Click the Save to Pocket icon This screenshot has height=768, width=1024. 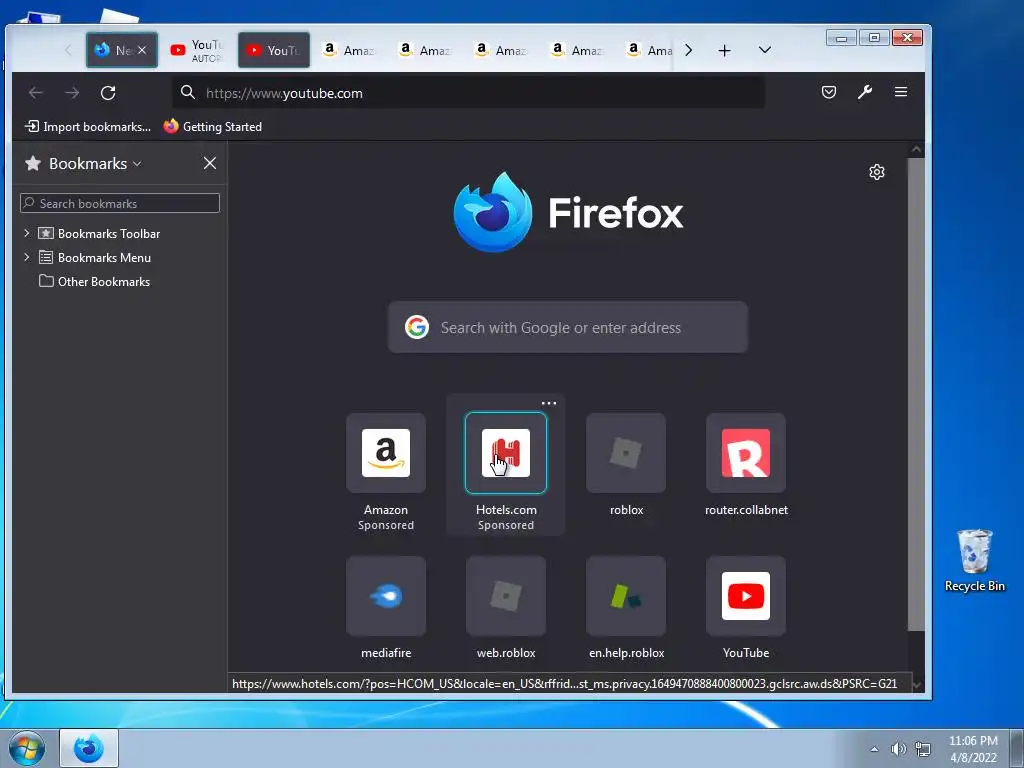click(829, 92)
